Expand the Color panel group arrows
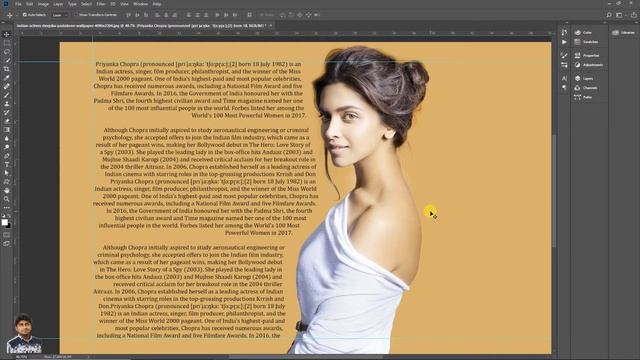This screenshot has width=640, height=360. coord(606,23)
